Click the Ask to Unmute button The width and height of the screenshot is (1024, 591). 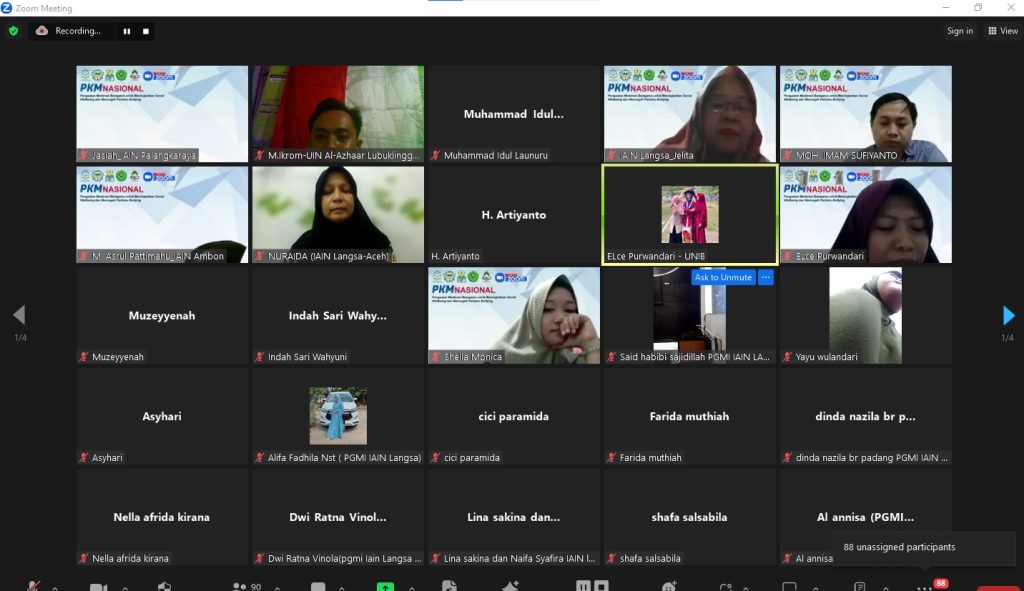click(x=723, y=277)
